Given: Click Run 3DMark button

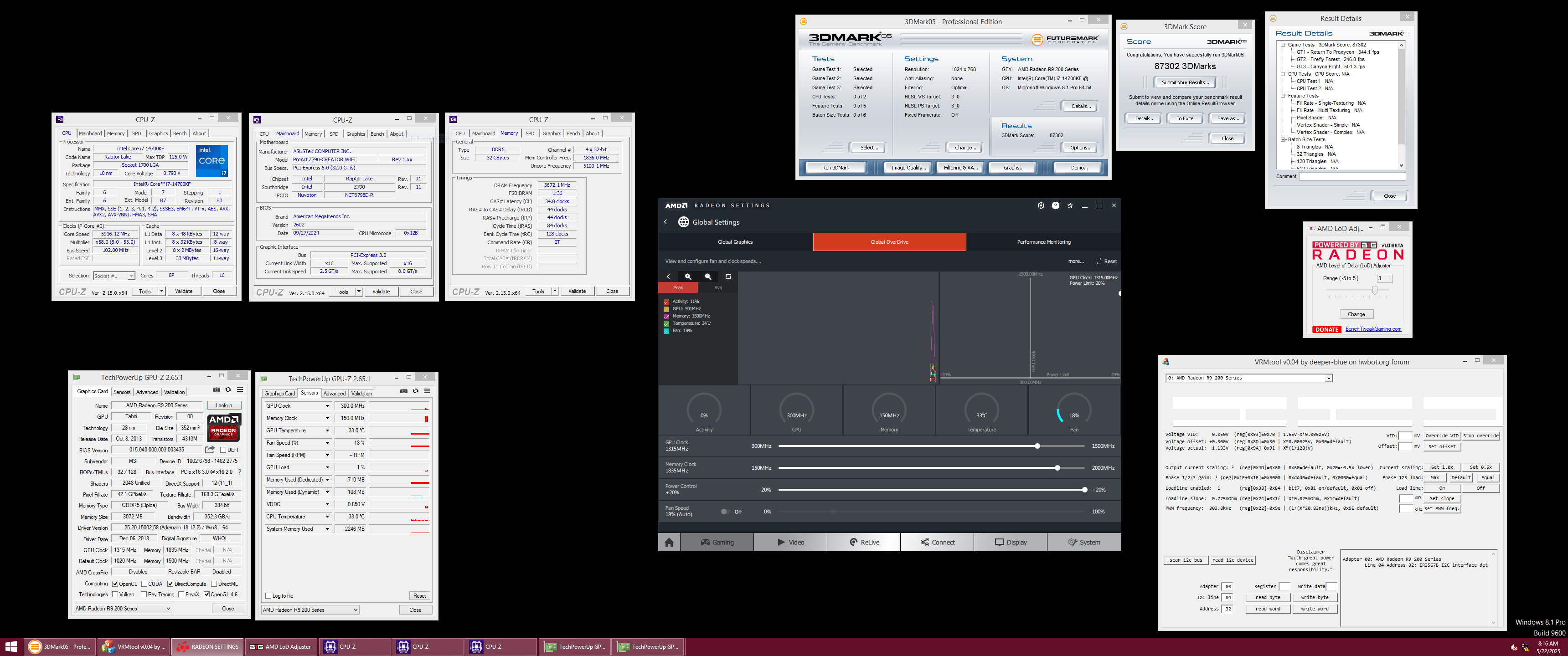Looking at the screenshot, I should click(x=836, y=167).
